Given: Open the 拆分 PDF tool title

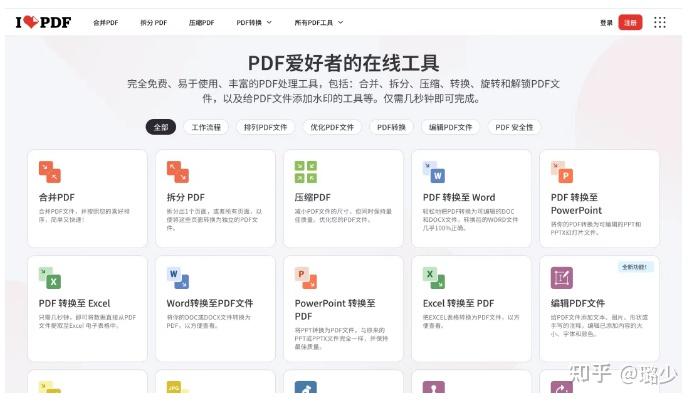Looking at the screenshot, I should click(x=186, y=197).
